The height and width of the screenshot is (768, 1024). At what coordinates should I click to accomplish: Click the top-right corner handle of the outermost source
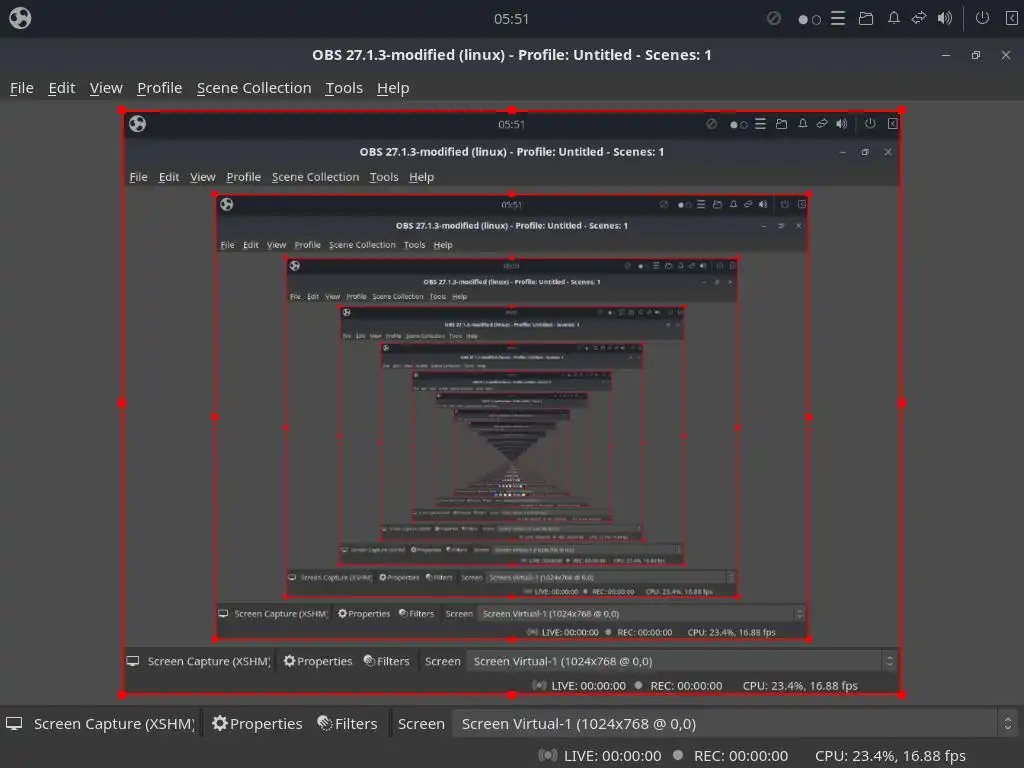pyautogui.click(x=902, y=110)
